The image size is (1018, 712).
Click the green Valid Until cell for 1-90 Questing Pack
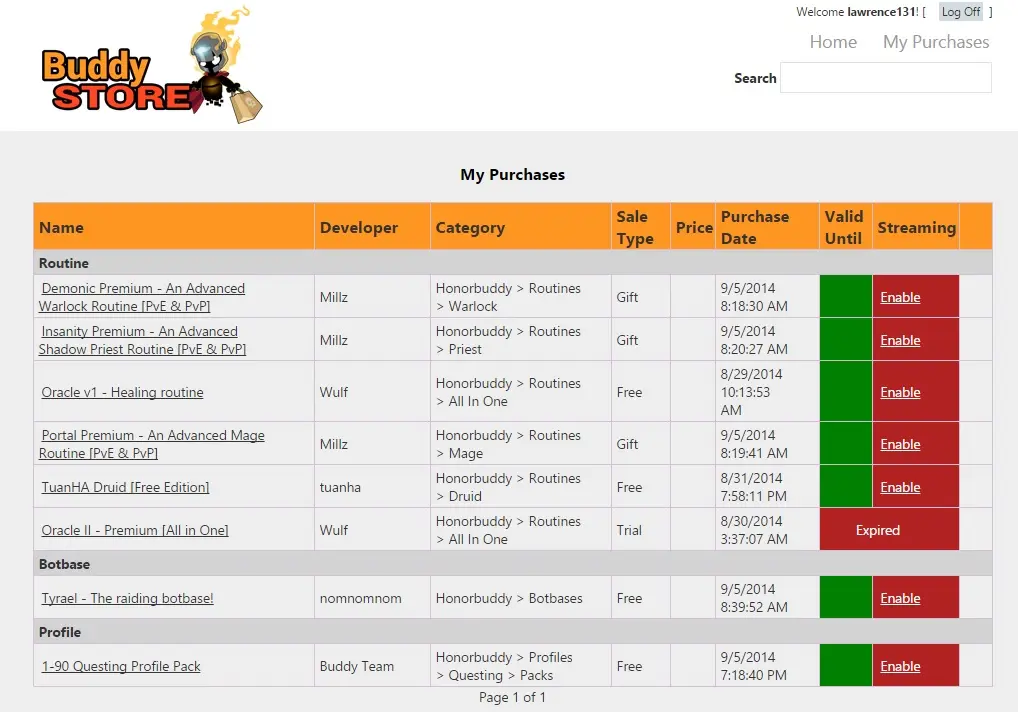(846, 665)
